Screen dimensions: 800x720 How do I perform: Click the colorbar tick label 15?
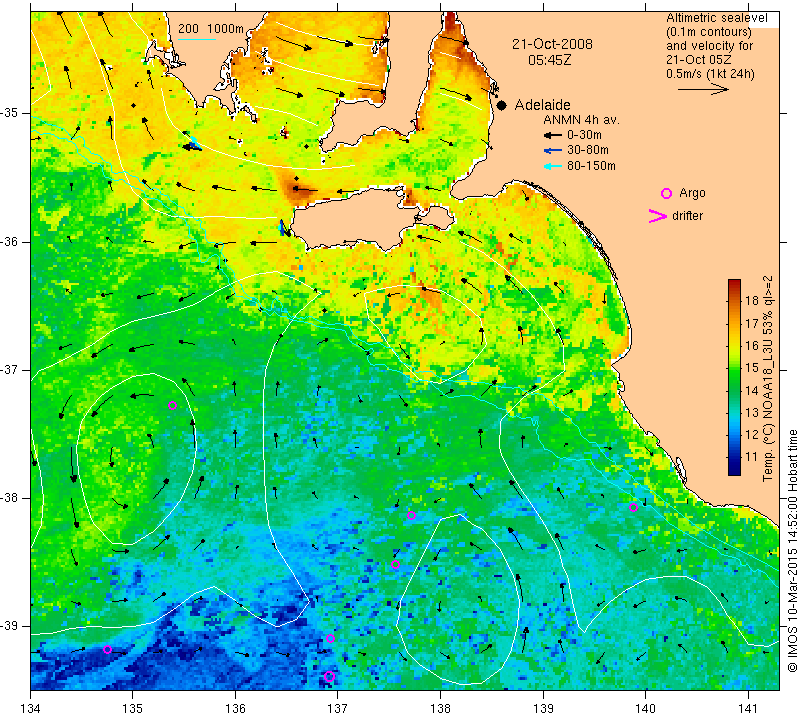click(752, 367)
